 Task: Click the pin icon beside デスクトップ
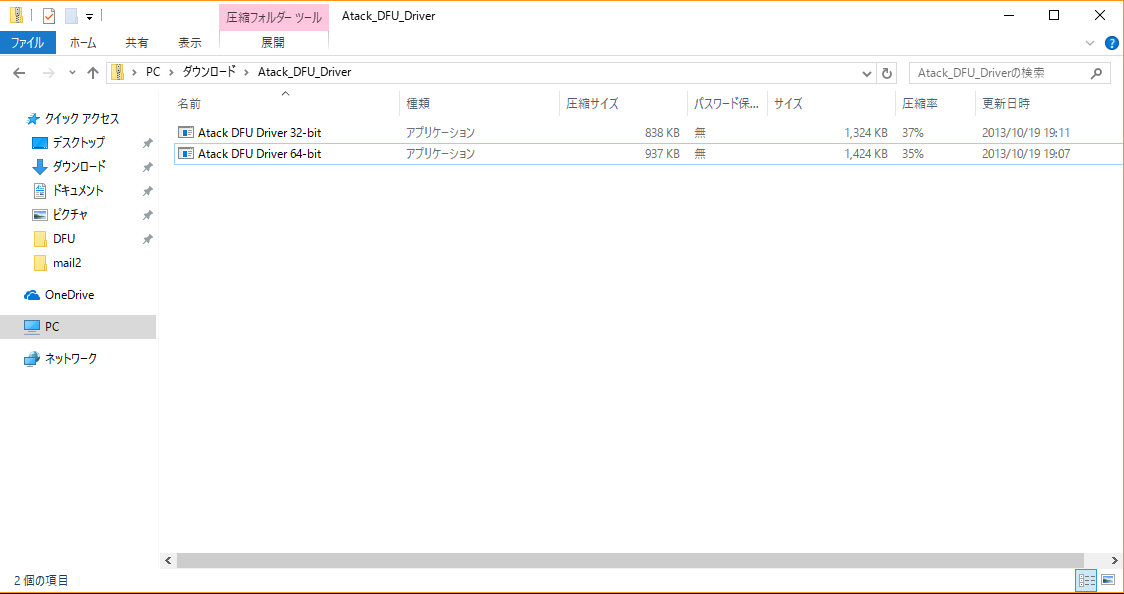tap(147, 143)
